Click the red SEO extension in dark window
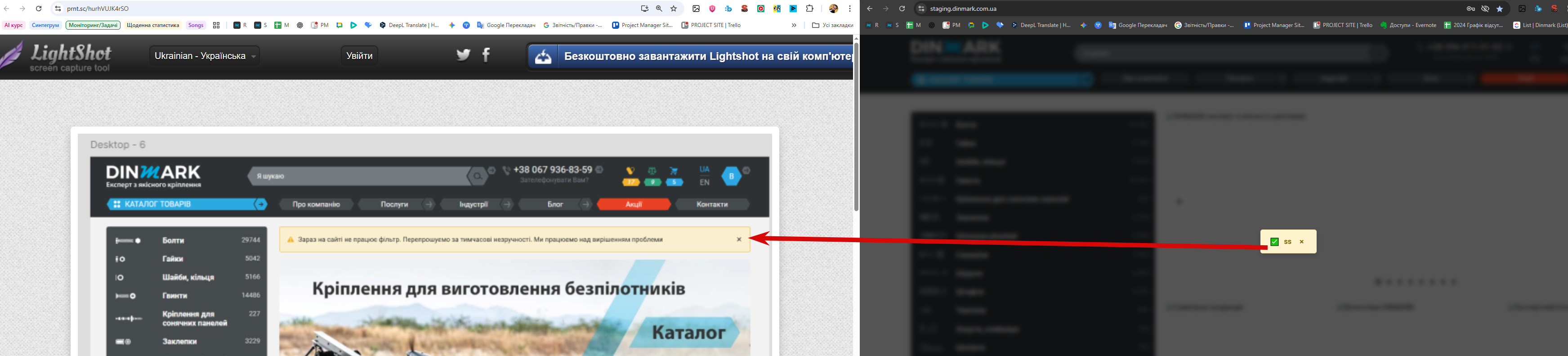Screen dimensions: 1568x356 1555,9
